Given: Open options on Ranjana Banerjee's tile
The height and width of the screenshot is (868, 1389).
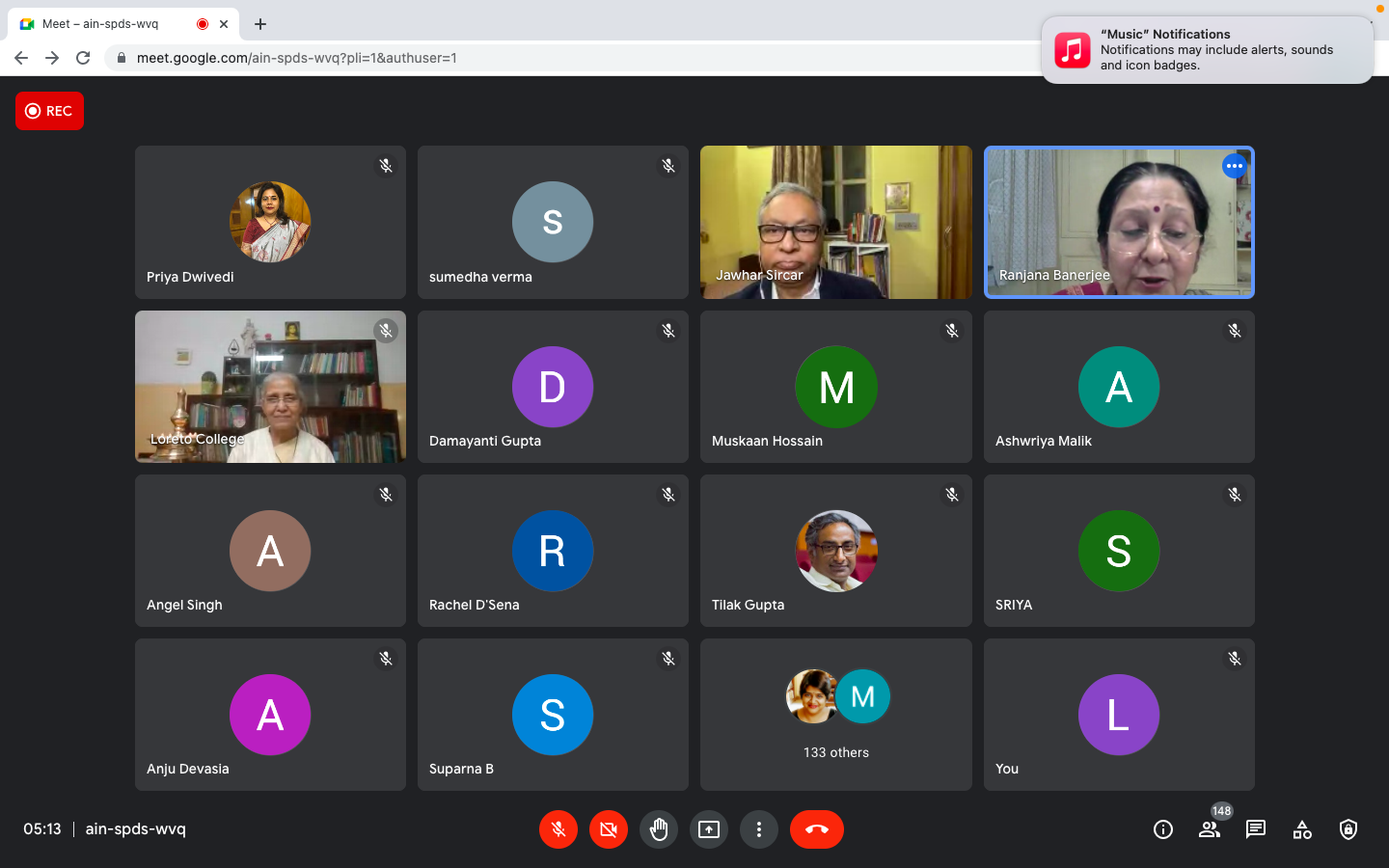Looking at the screenshot, I should coord(1234,166).
